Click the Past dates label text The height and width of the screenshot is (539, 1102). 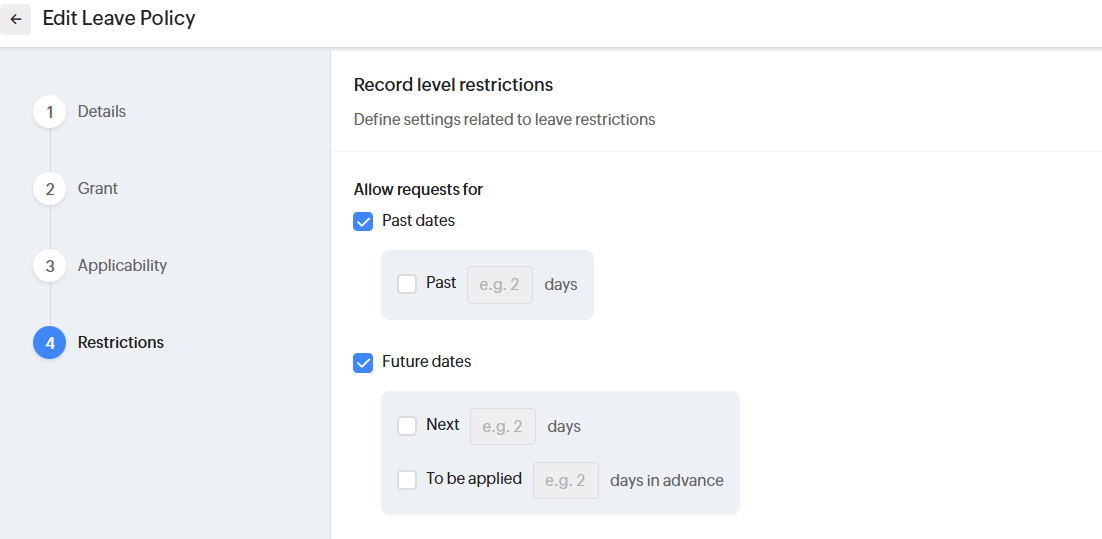418,221
